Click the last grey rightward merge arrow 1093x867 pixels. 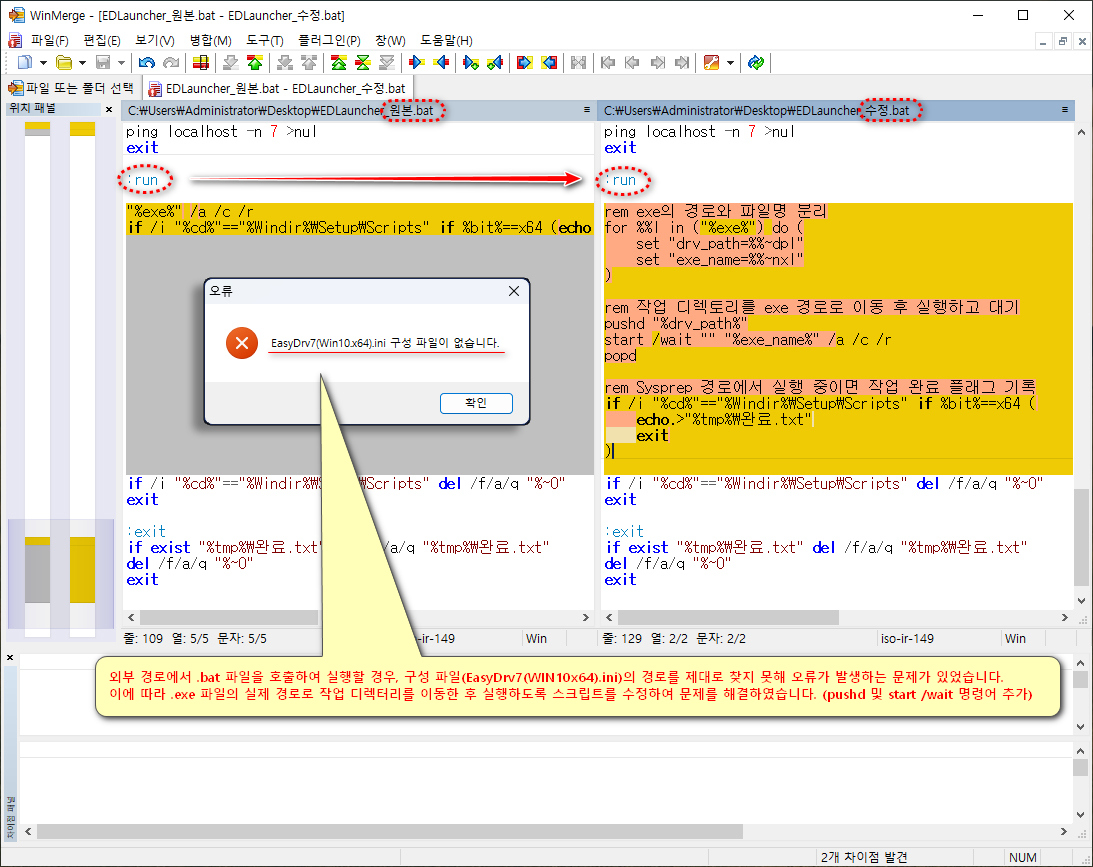pyautogui.click(x=682, y=63)
